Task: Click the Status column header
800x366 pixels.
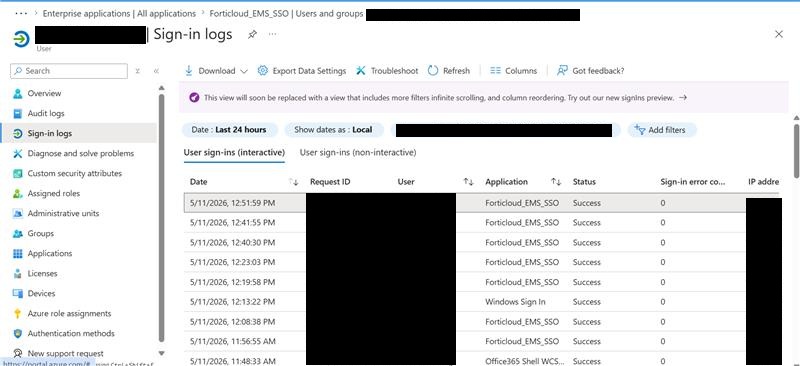Action: [584, 182]
